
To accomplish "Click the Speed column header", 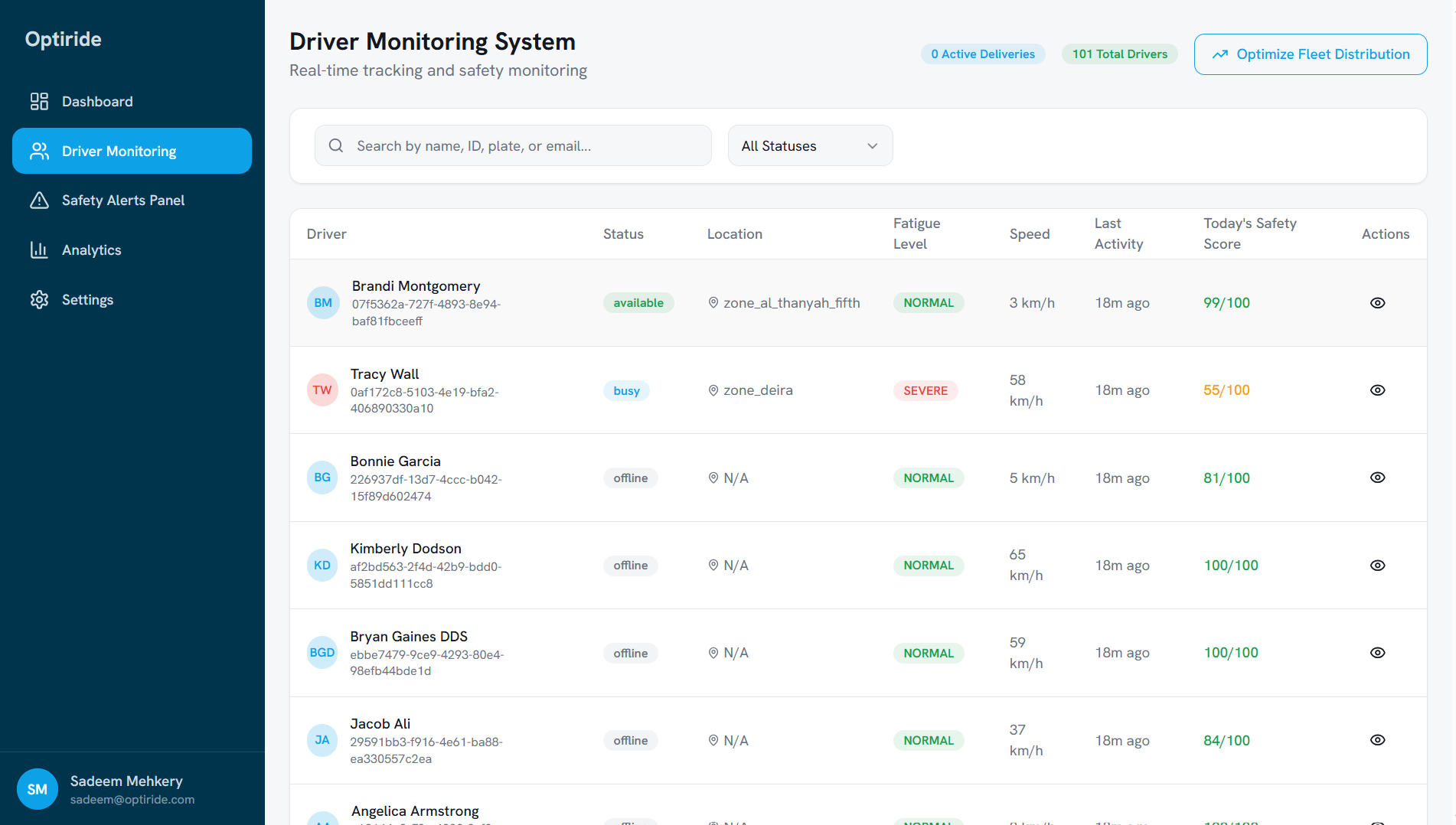I will click(x=1030, y=234).
